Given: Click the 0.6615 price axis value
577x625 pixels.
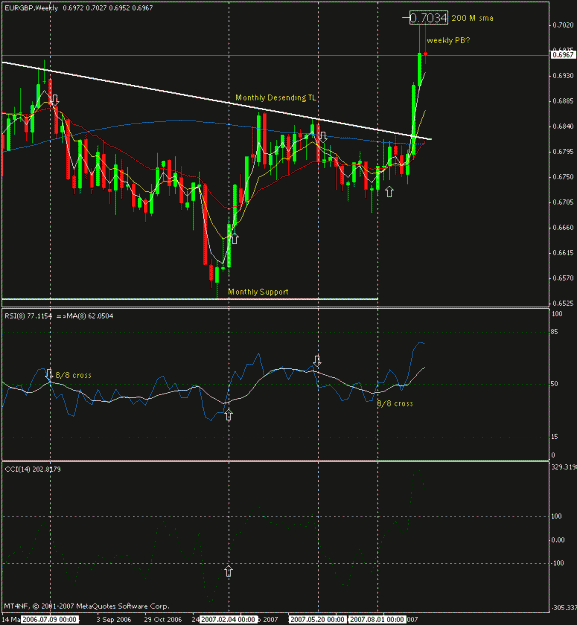Looking at the screenshot, I should (563, 253).
